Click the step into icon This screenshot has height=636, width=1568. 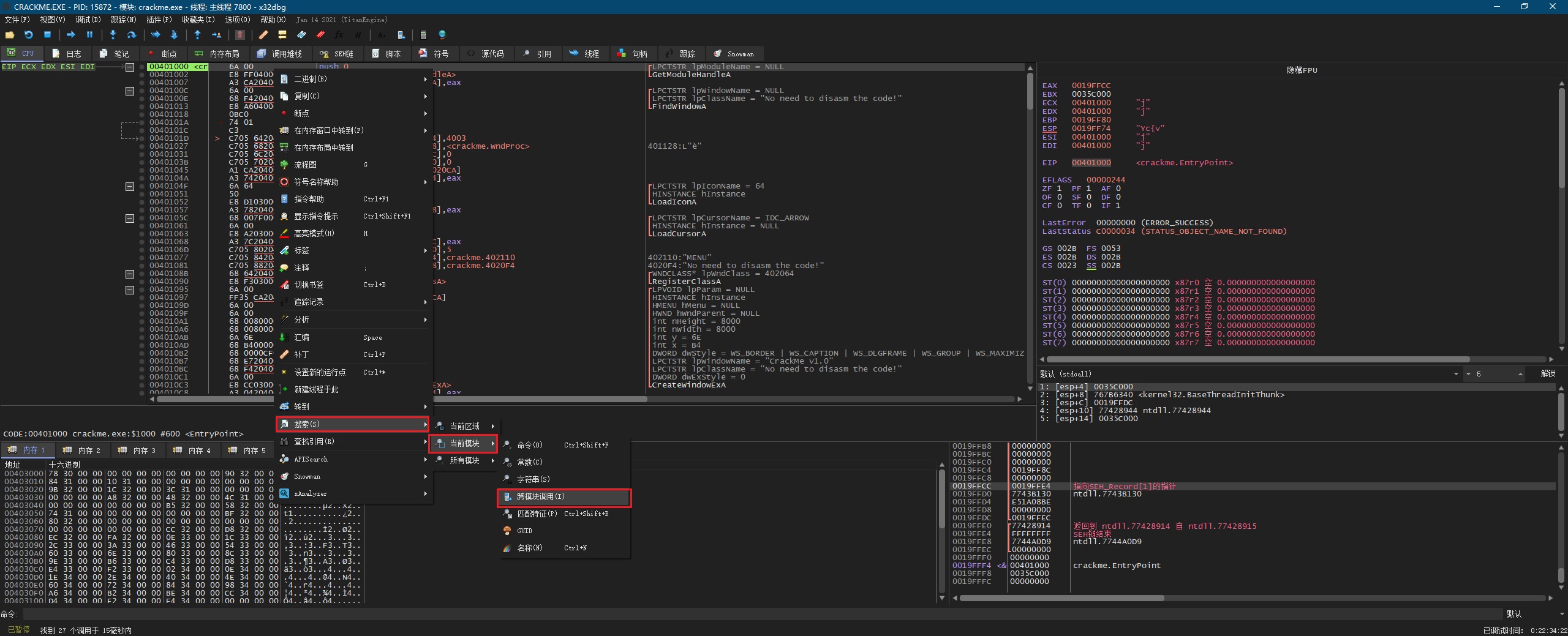click(x=113, y=35)
